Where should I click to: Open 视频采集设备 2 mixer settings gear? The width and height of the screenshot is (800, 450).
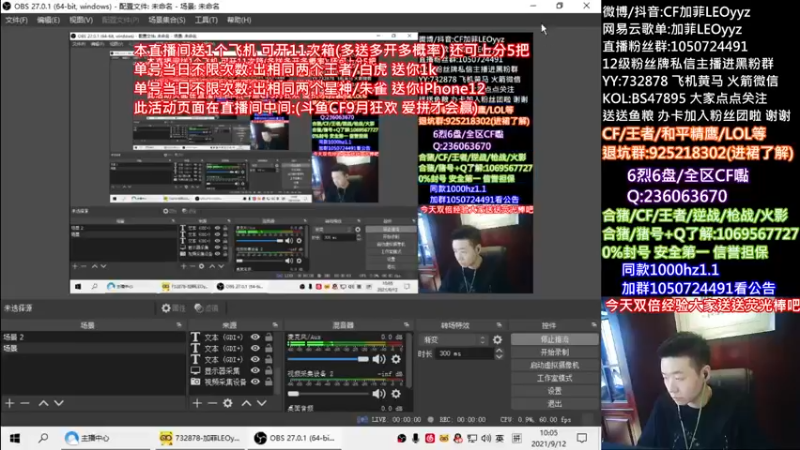[396, 393]
